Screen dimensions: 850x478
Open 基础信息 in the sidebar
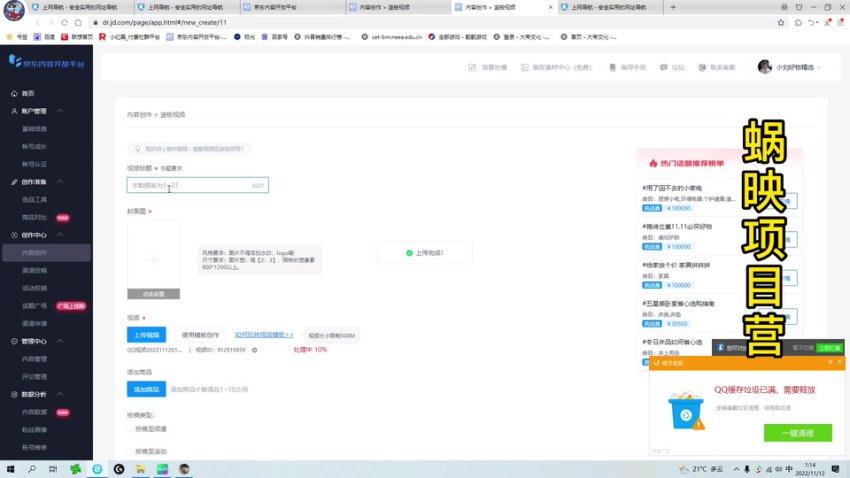pos(34,129)
